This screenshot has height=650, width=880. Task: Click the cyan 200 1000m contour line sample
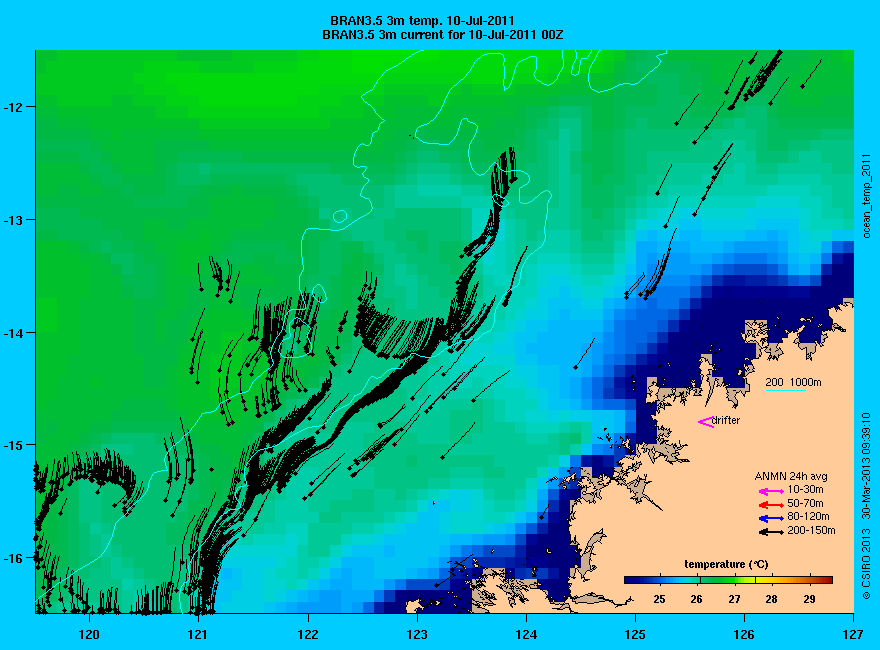click(x=786, y=390)
